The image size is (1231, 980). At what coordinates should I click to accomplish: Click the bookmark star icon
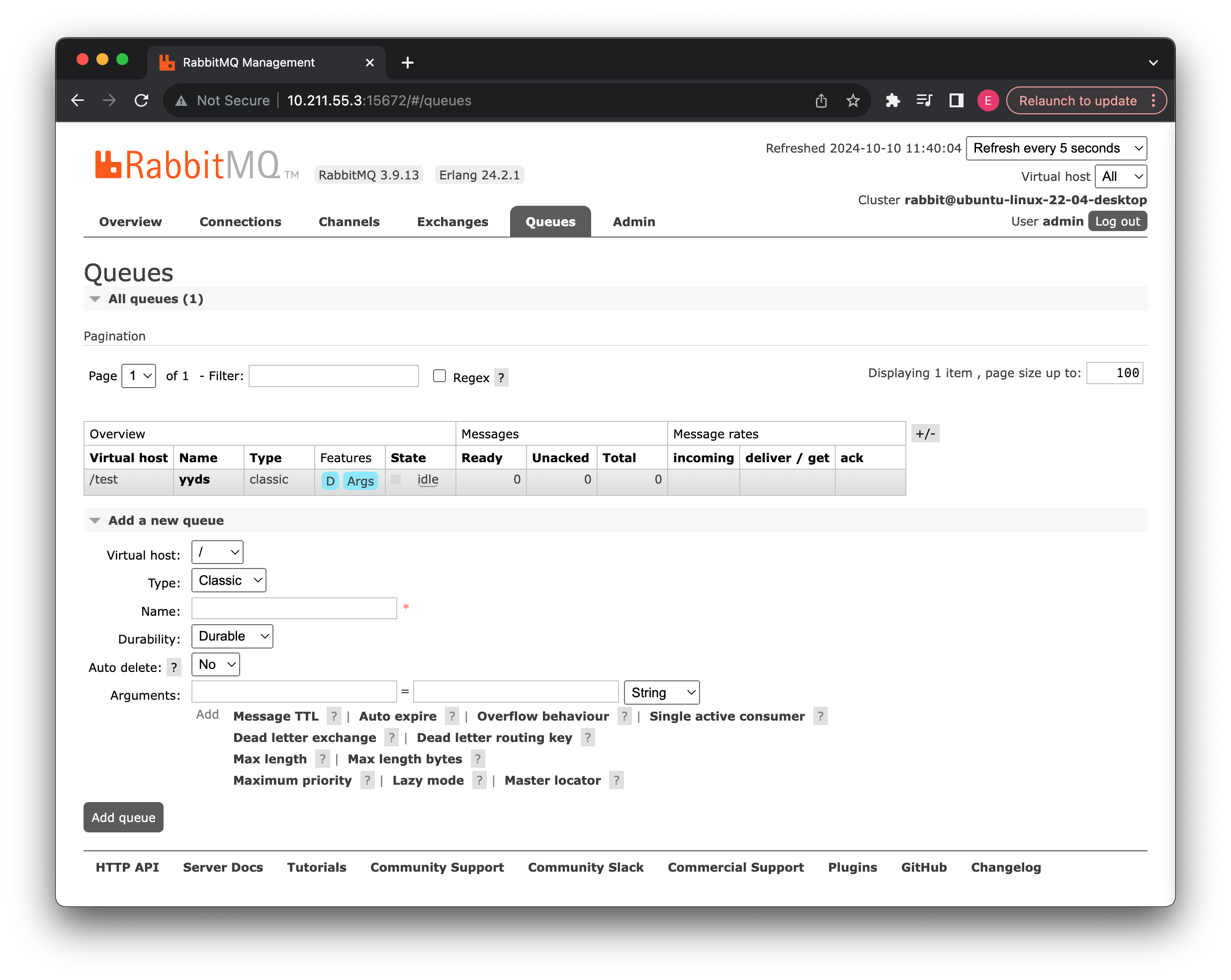click(853, 100)
